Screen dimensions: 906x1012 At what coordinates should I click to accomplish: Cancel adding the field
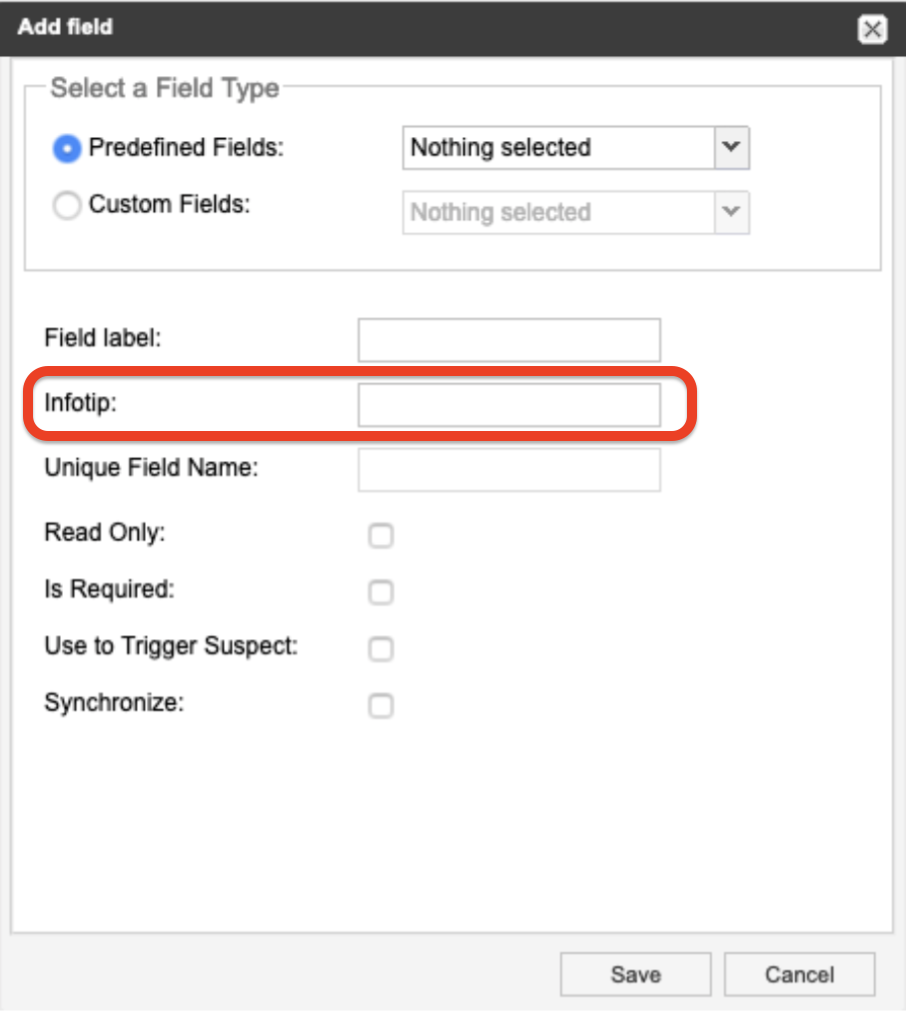800,974
